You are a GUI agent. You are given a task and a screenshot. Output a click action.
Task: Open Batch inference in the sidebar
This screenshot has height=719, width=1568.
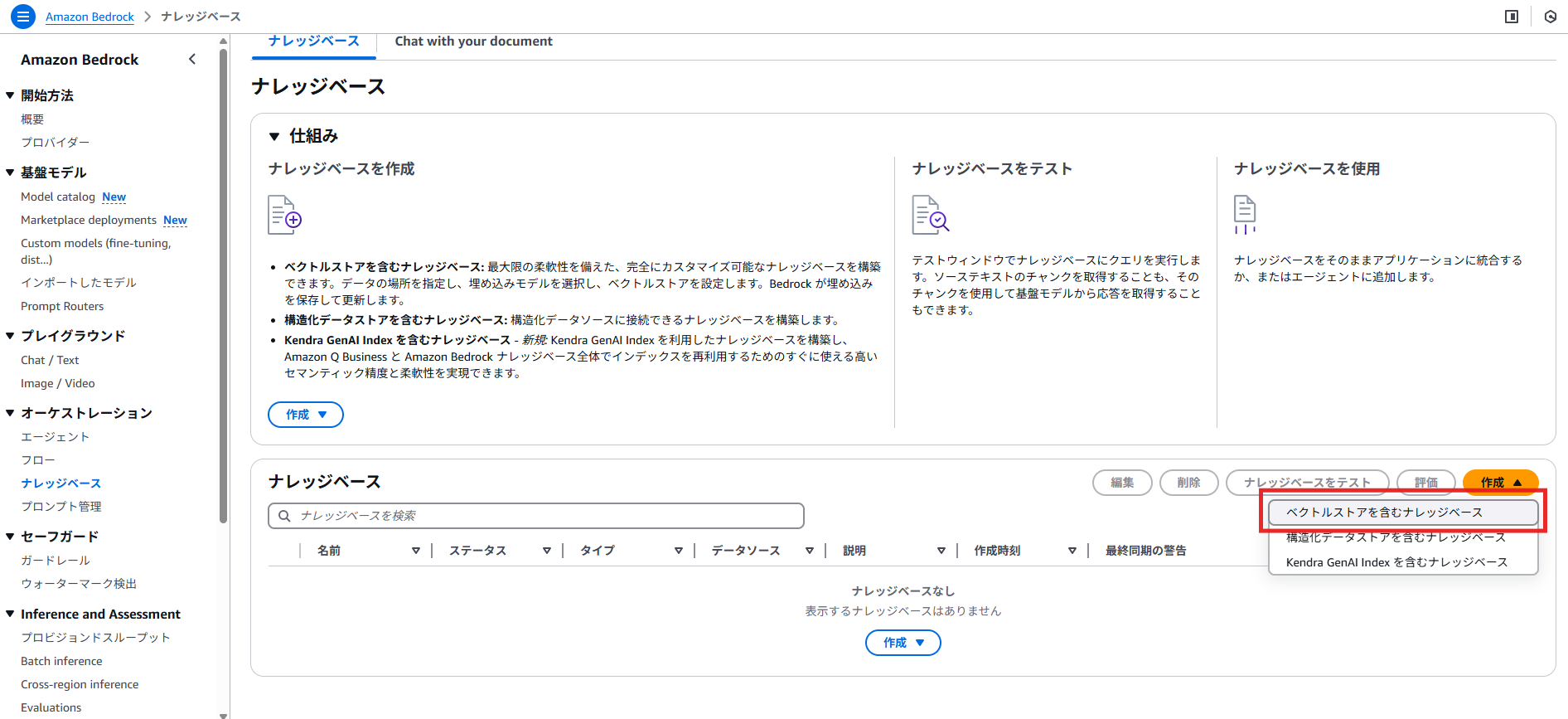click(x=61, y=661)
